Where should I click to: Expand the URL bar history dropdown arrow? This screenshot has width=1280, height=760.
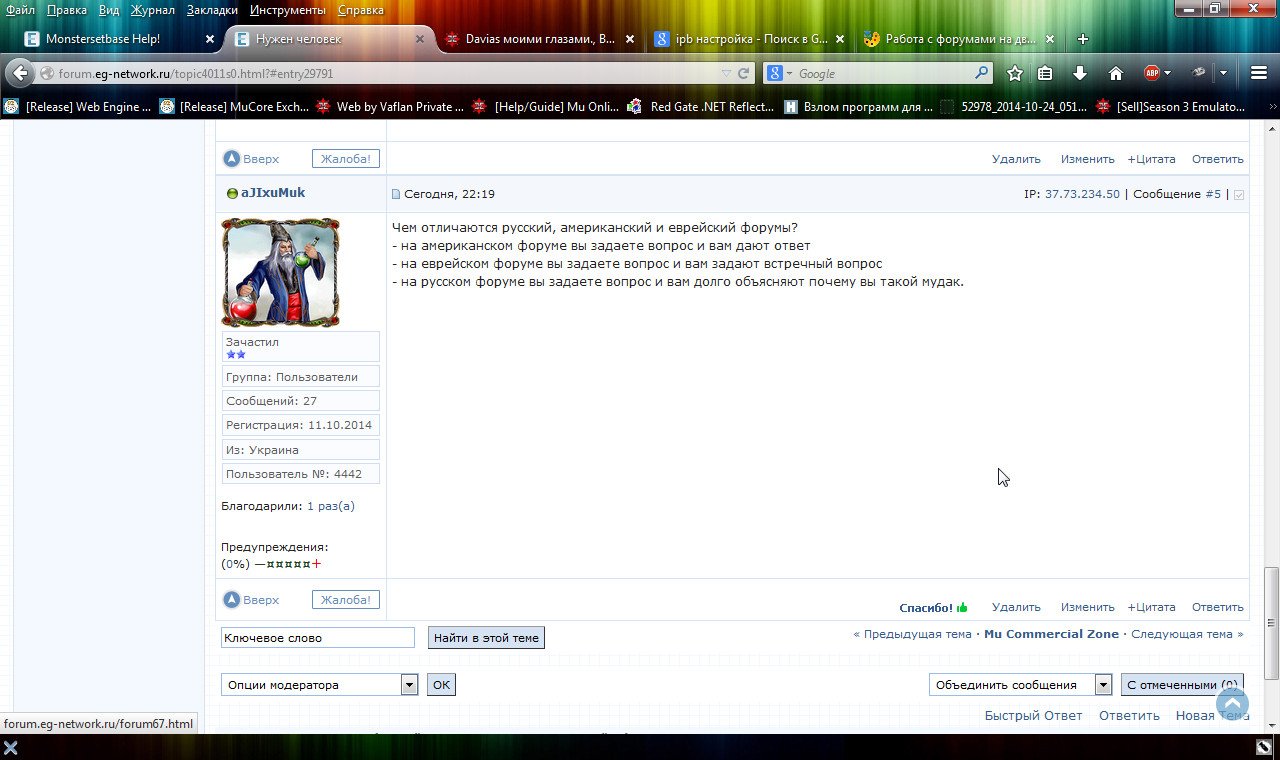pyautogui.click(x=726, y=73)
